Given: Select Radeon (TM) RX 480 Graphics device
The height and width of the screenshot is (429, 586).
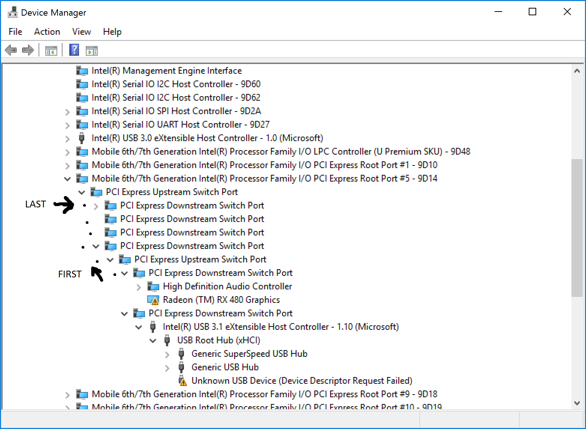Looking at the screenshot, I should coord(221,300).
